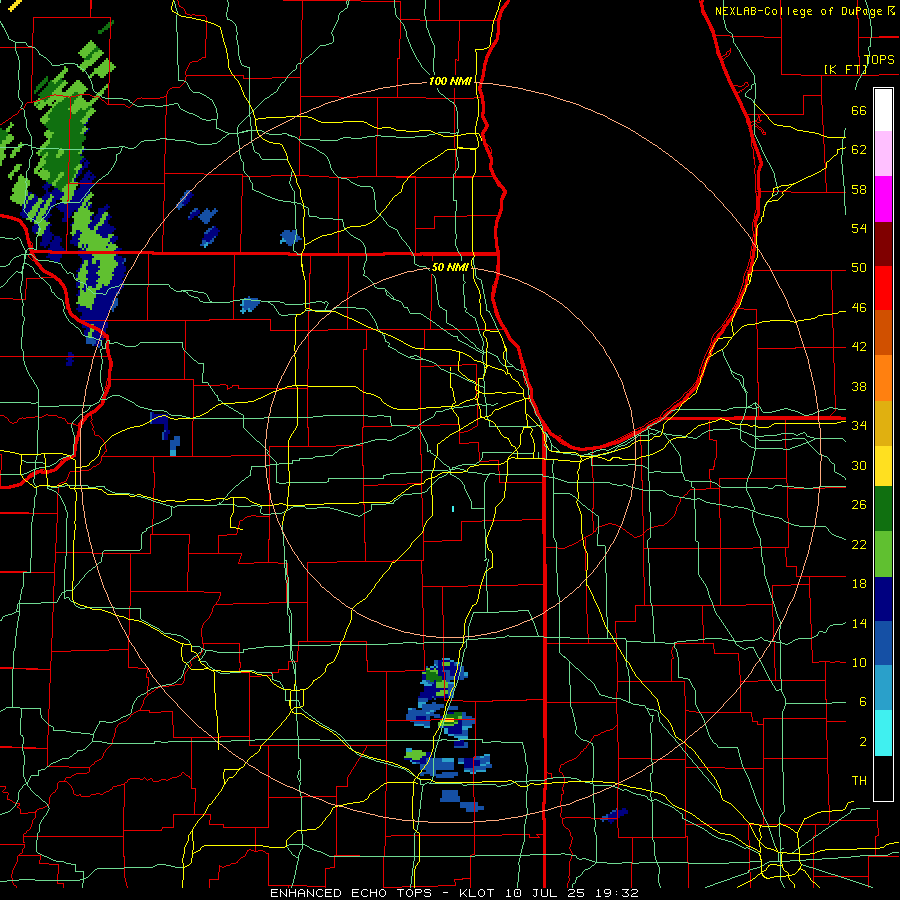Screen dimensions: 900x900
Task: Select the "26" scale label
Action: click(859, 505)
